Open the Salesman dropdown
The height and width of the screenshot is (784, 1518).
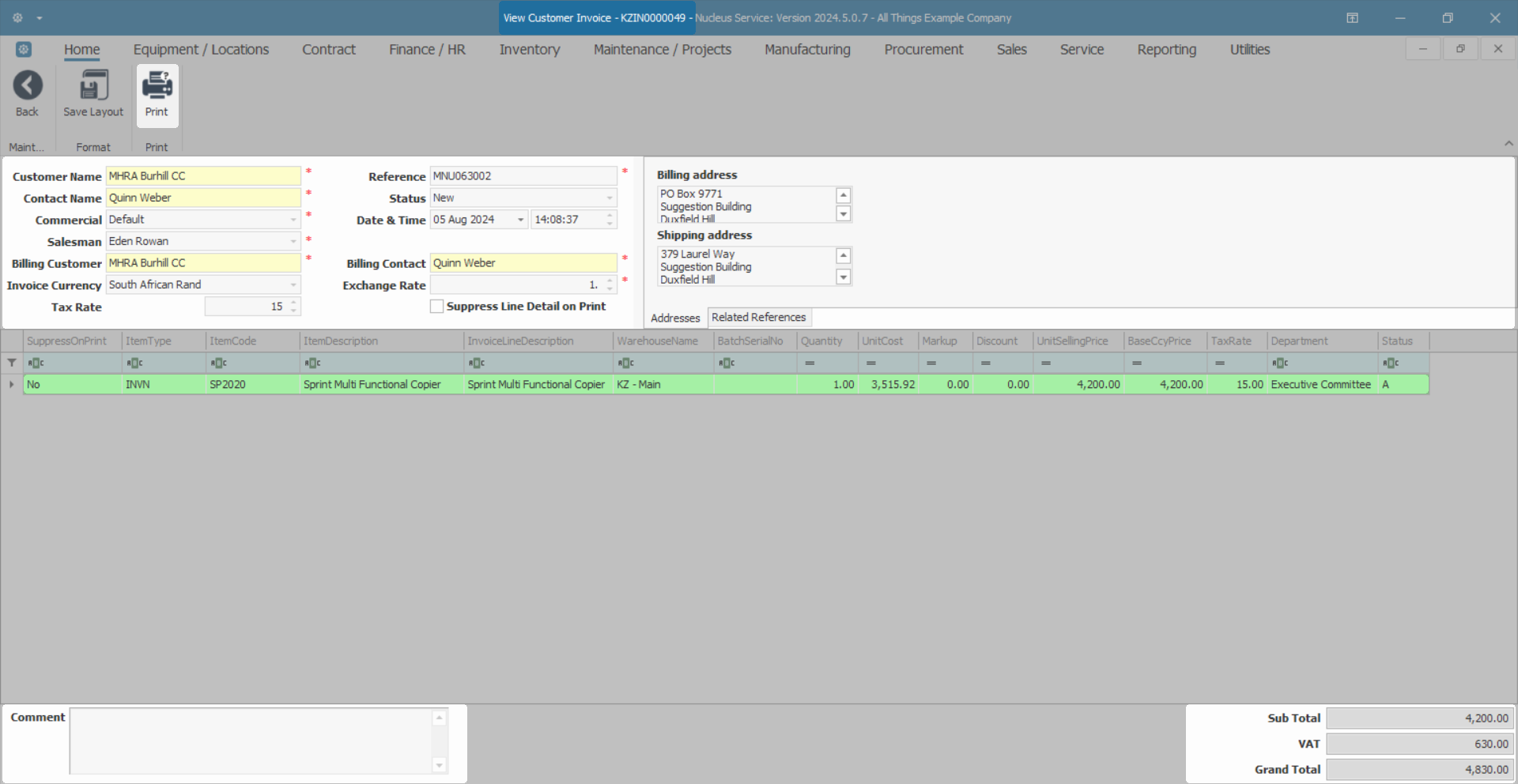293,241
